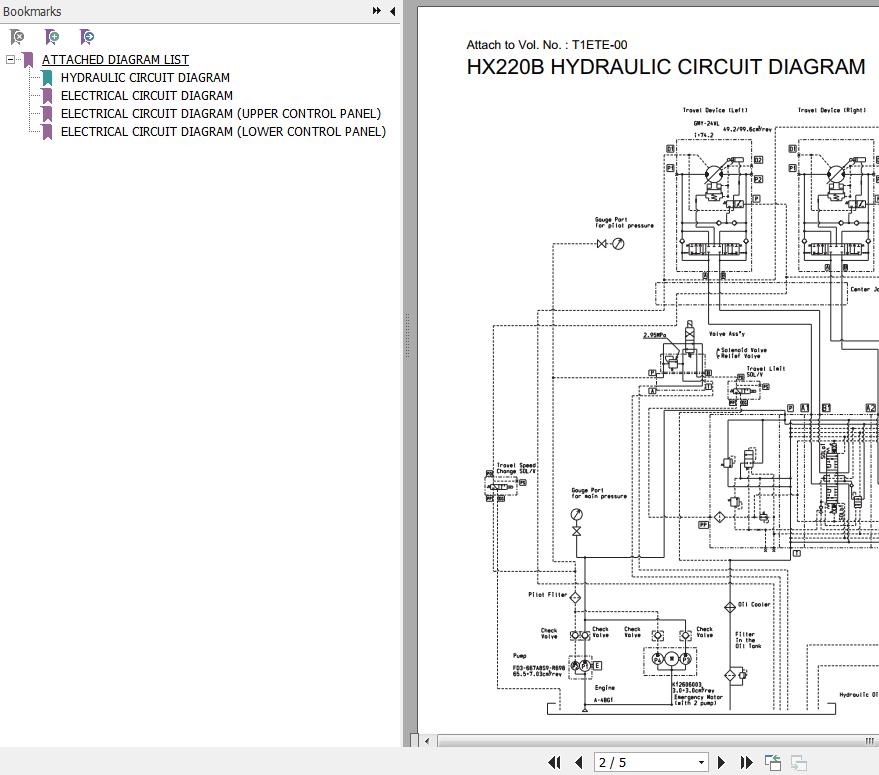Click the 'Travel Device (Right)' diagram label
The height and width of the screenshot is (775, 879).
click(x=832, y=110)
